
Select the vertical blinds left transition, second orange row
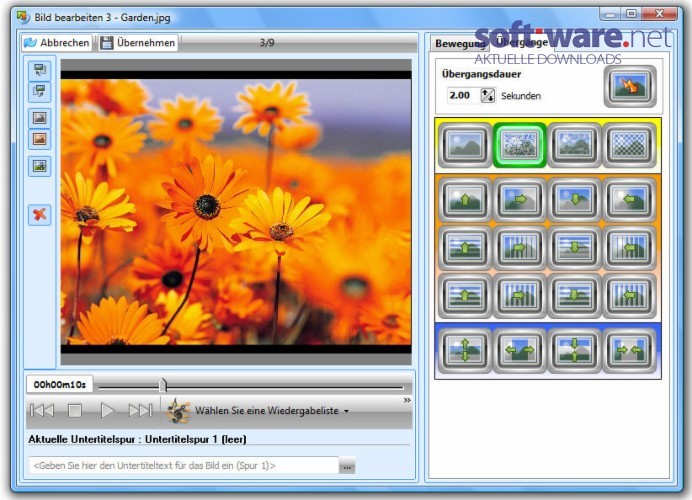pyautogui.click(x=629, y=248)
